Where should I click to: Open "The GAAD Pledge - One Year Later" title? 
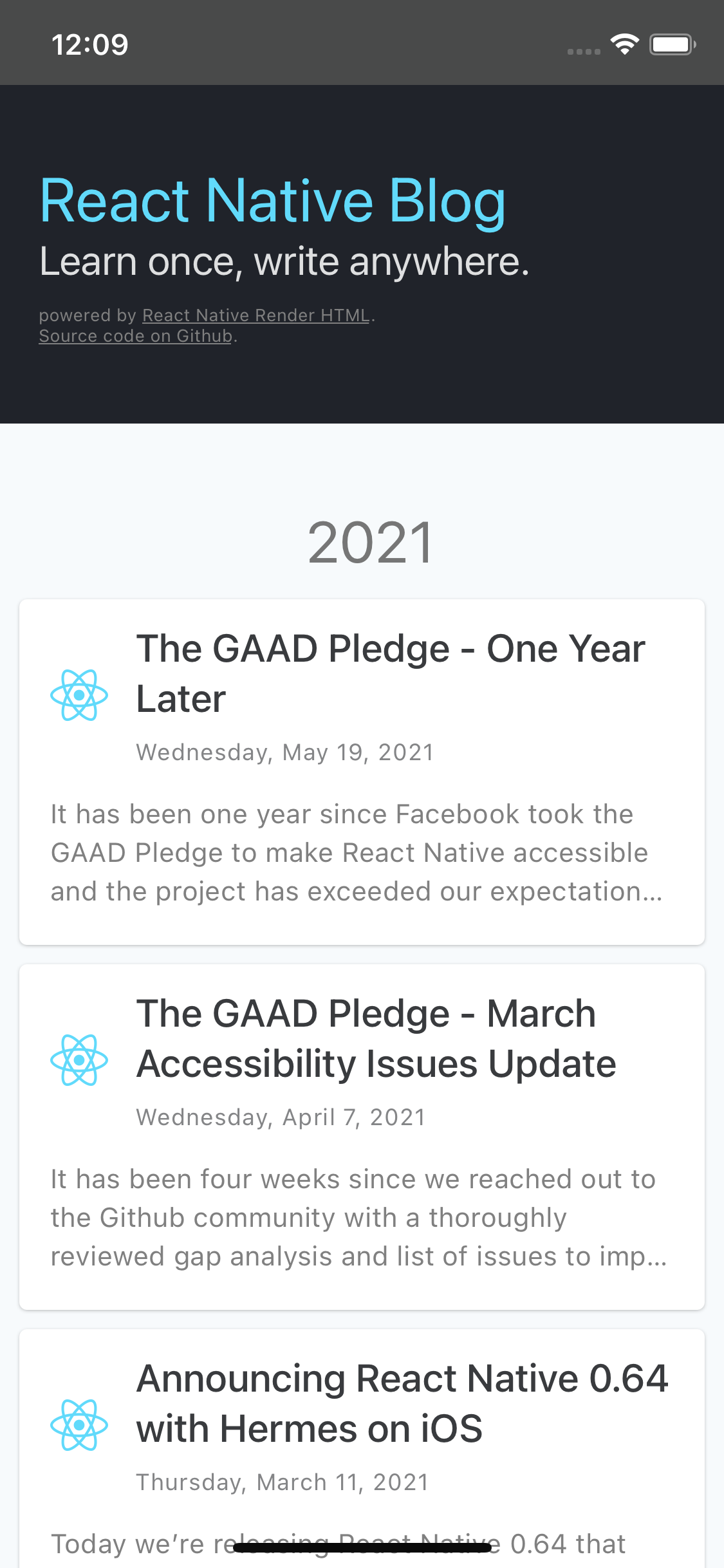coord(390,673)
